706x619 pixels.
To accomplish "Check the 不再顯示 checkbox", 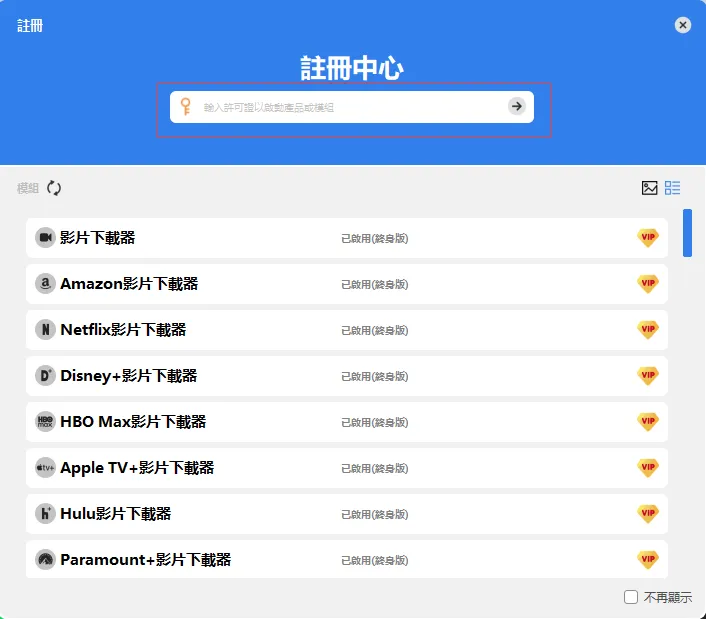I will pos(631,597).
